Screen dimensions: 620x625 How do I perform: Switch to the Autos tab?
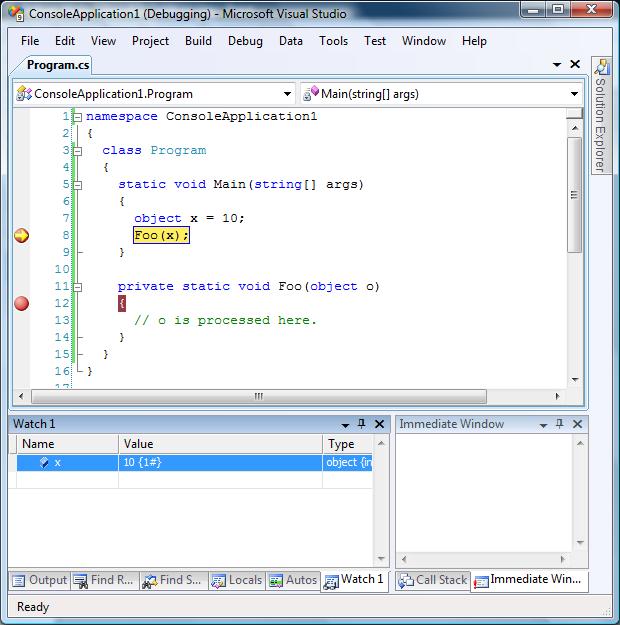pyautogui.click(x=293, y=580)
